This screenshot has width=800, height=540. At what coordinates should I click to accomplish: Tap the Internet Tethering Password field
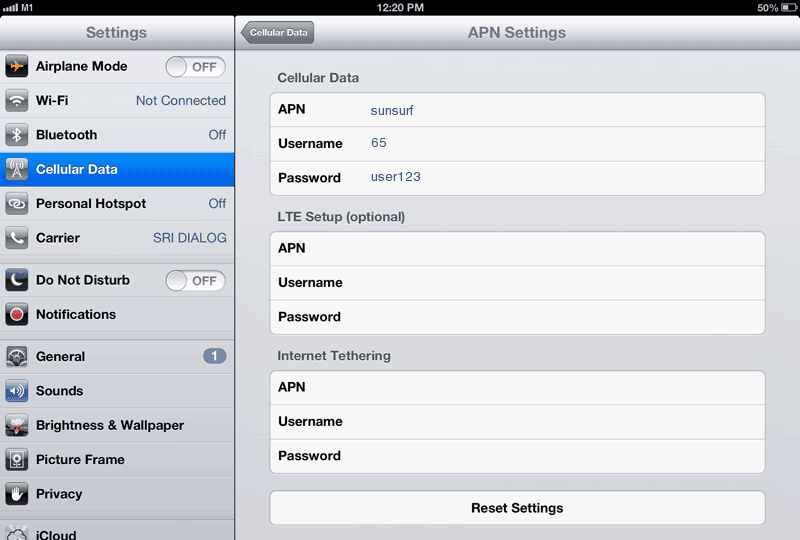[517, 456]
